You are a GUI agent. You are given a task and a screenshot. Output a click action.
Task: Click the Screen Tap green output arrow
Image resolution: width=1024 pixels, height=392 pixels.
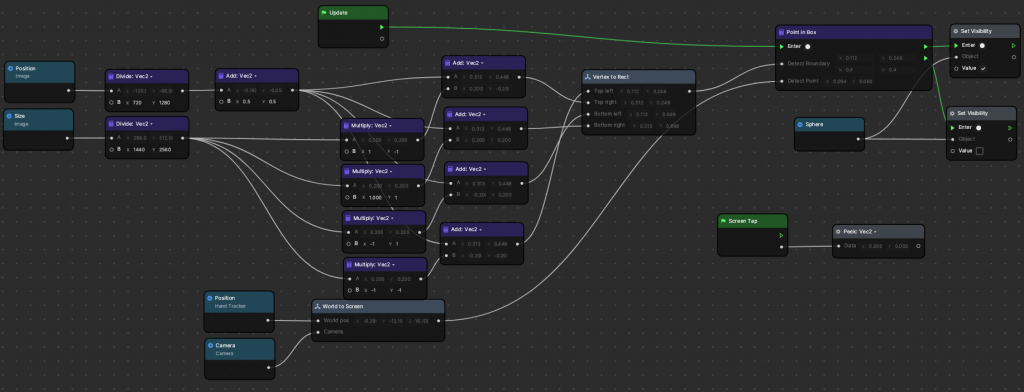click(782, 236)
